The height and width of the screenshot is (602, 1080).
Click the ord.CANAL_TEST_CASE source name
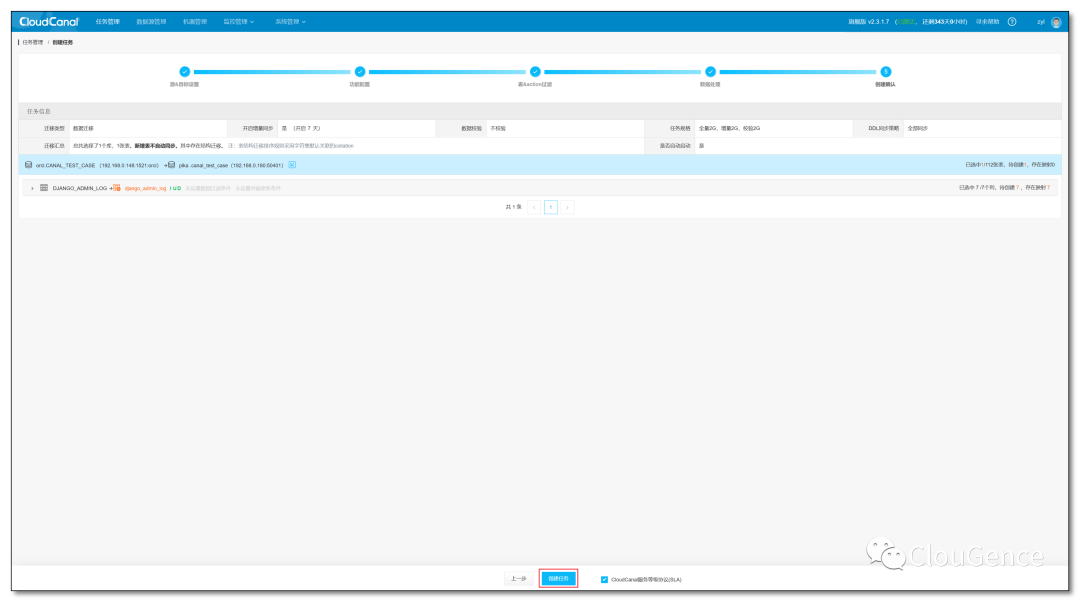pyautogui.click(x=65, y=165)
